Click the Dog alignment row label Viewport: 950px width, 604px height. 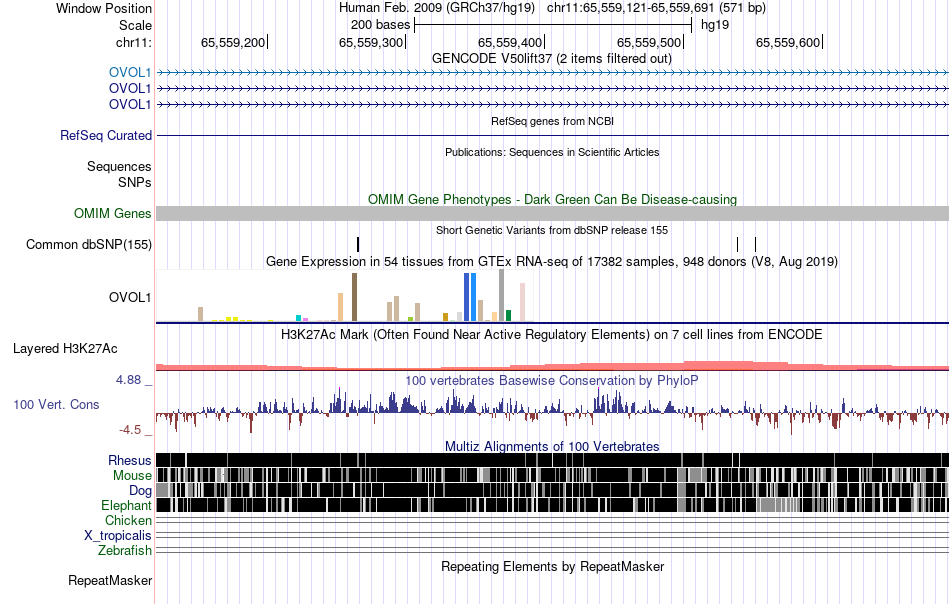coord(140,491)
